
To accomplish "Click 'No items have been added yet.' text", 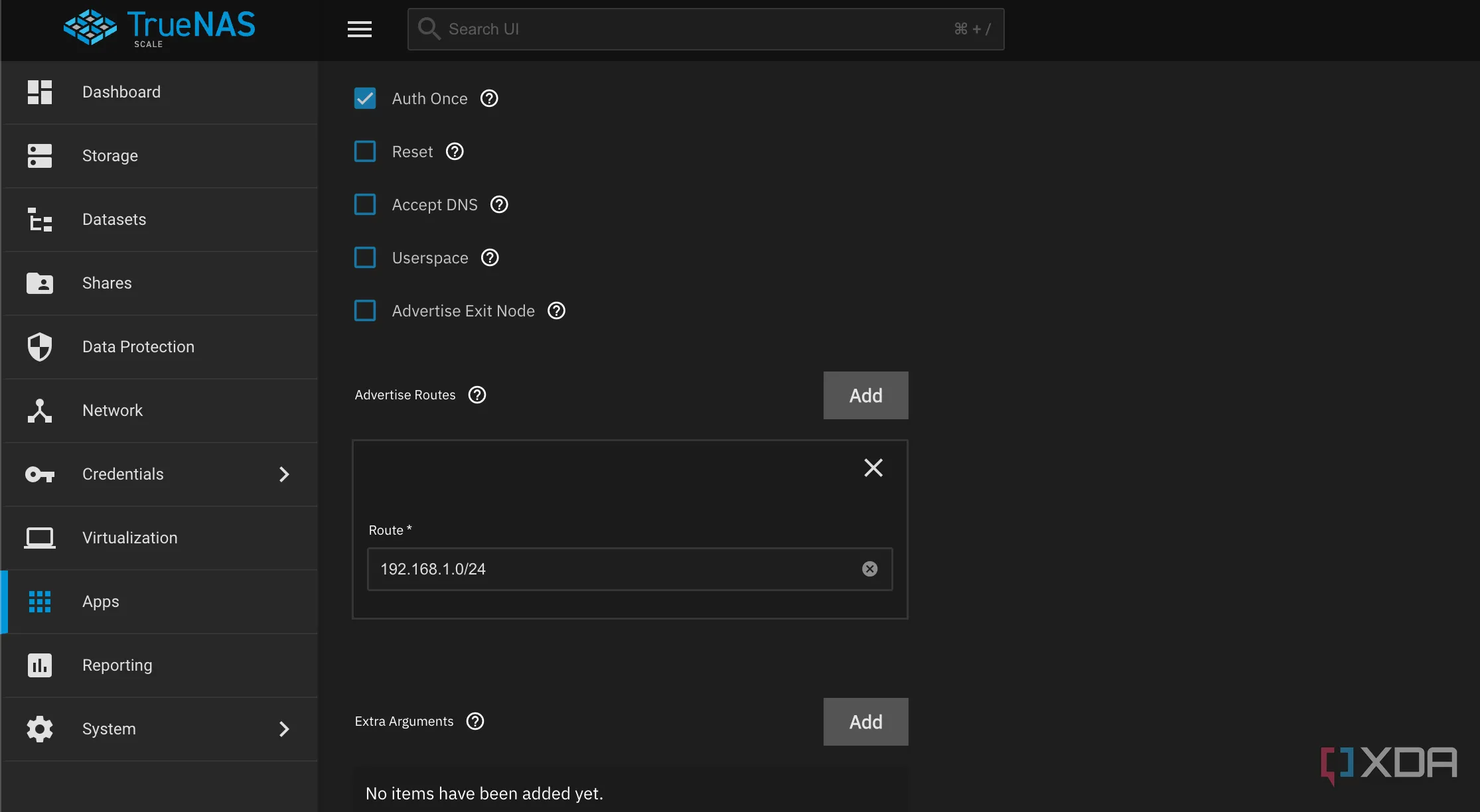I will tap(484, 793).
